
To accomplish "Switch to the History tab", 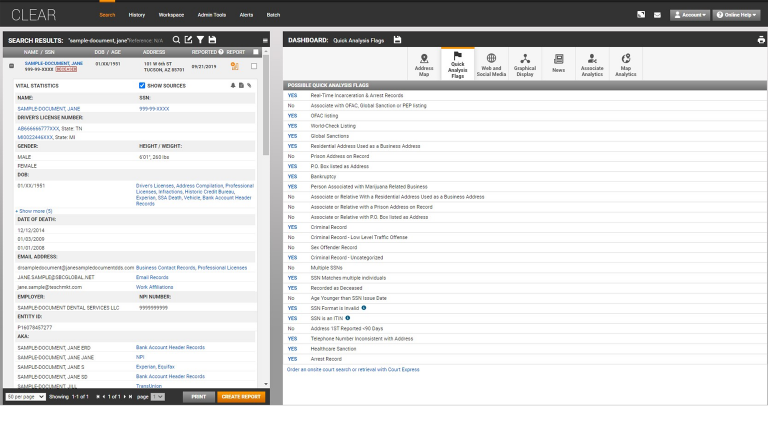I will click(x=137, y=15).
